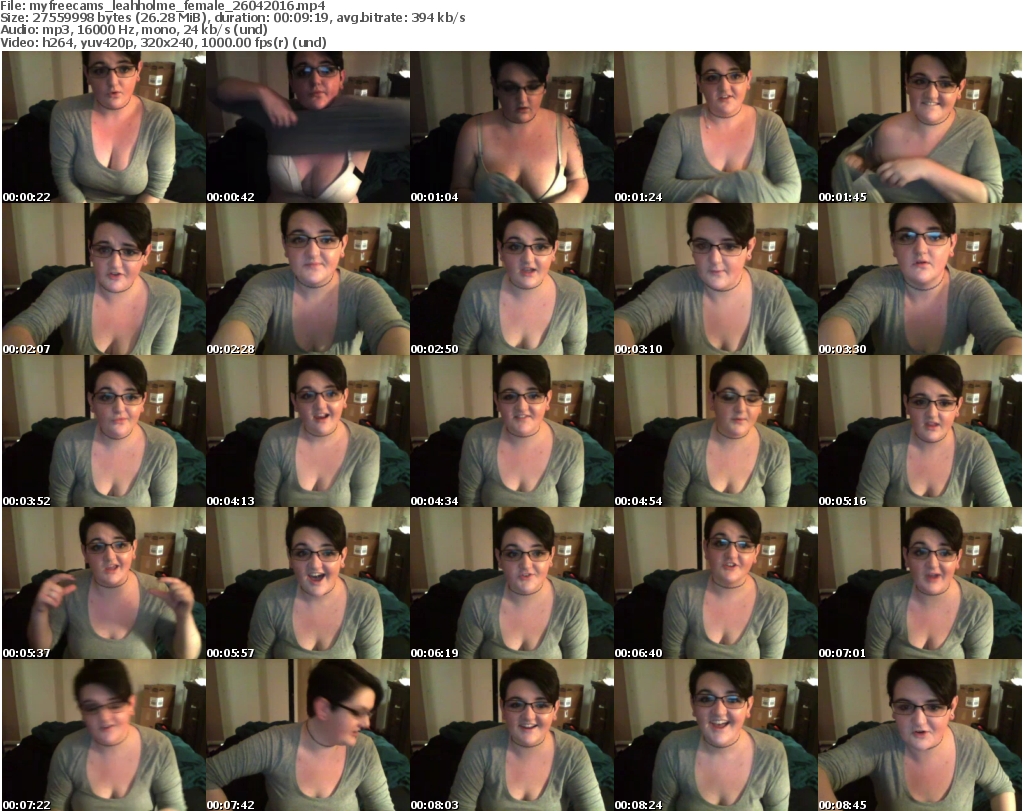Select the thumbnail marked 00:04:13

coord(308,432)
